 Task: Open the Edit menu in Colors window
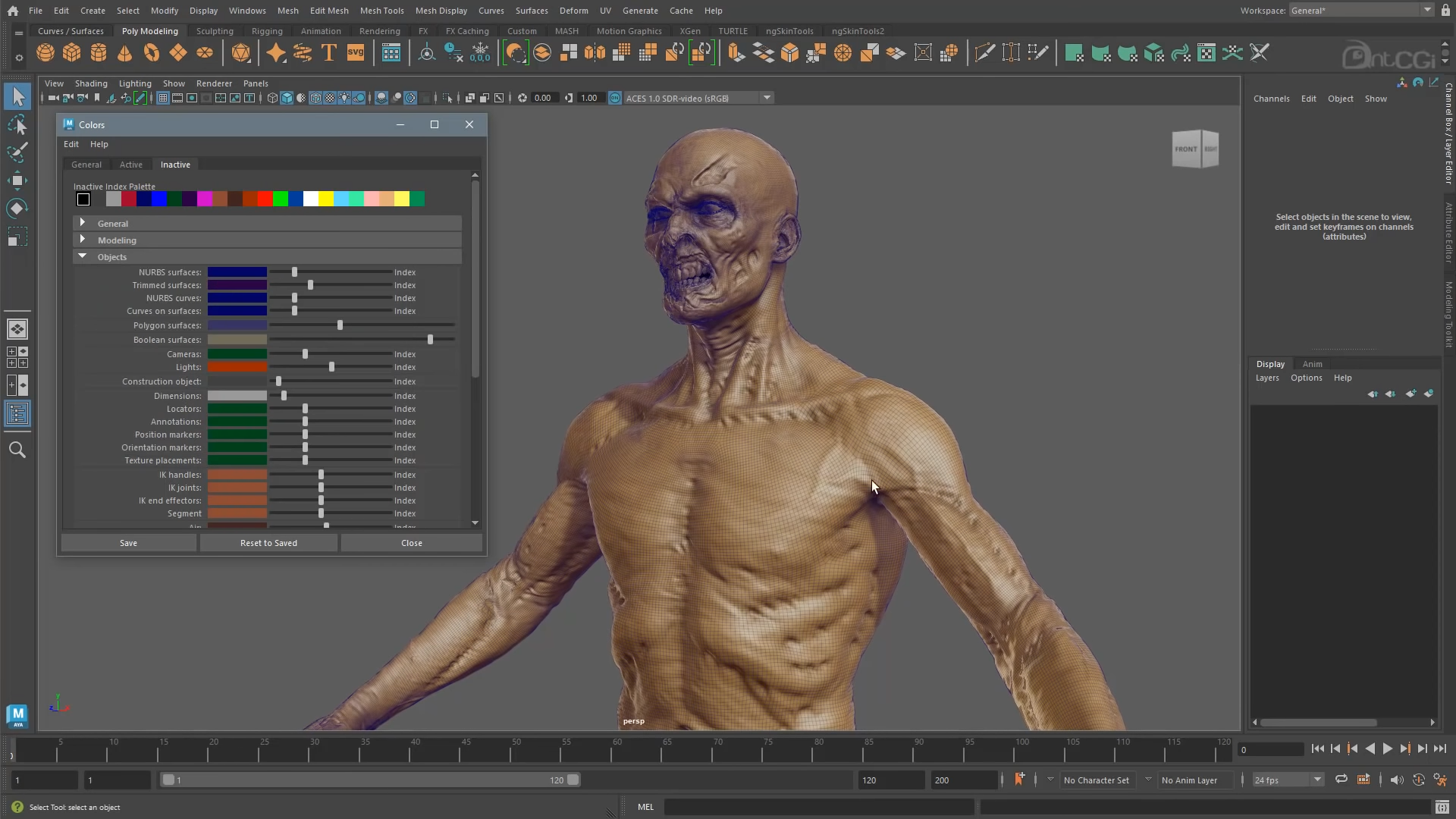click(x=71, y=144)
